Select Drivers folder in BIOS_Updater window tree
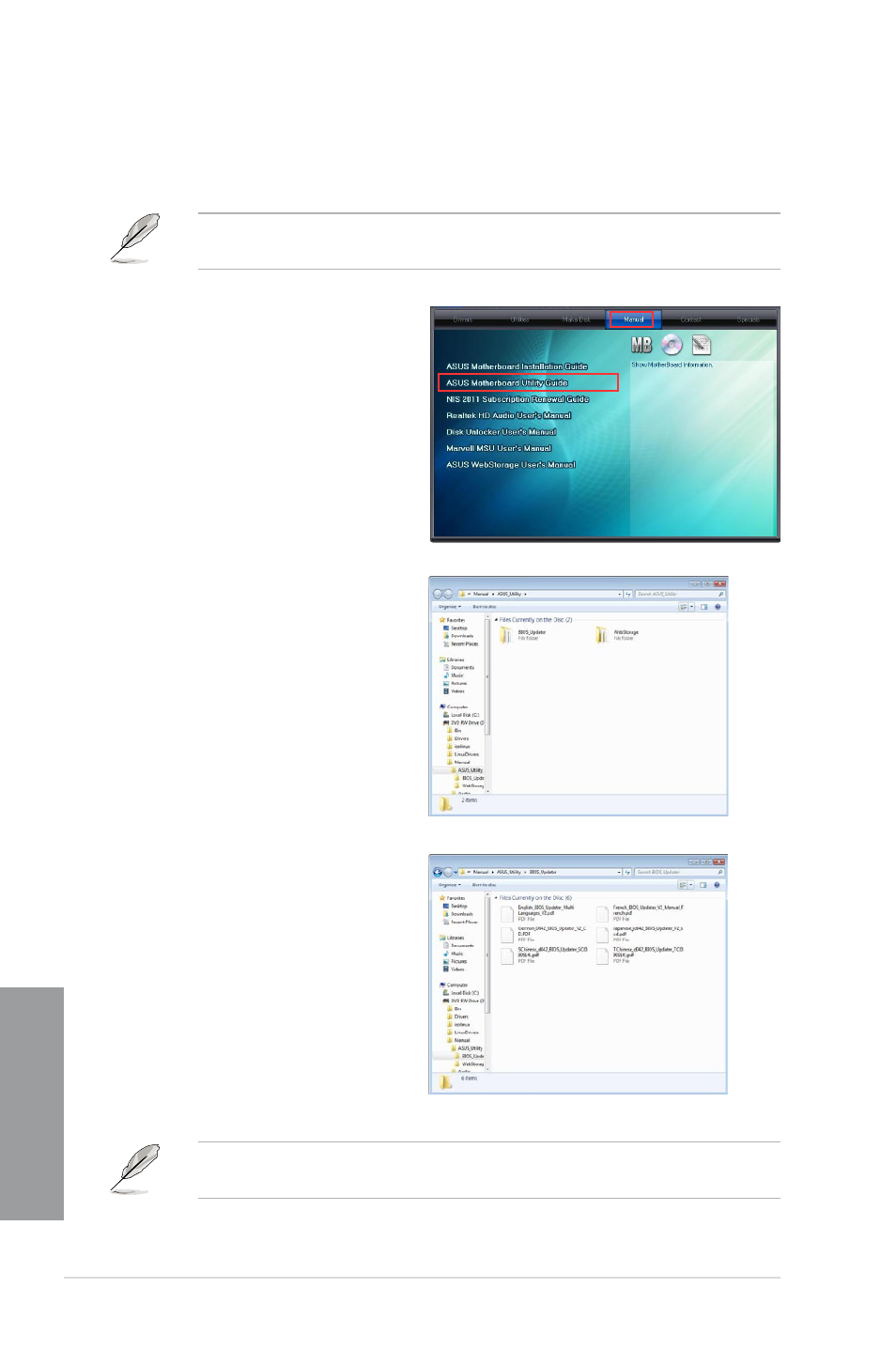The image size is (896, 1350). [458, 1016]
